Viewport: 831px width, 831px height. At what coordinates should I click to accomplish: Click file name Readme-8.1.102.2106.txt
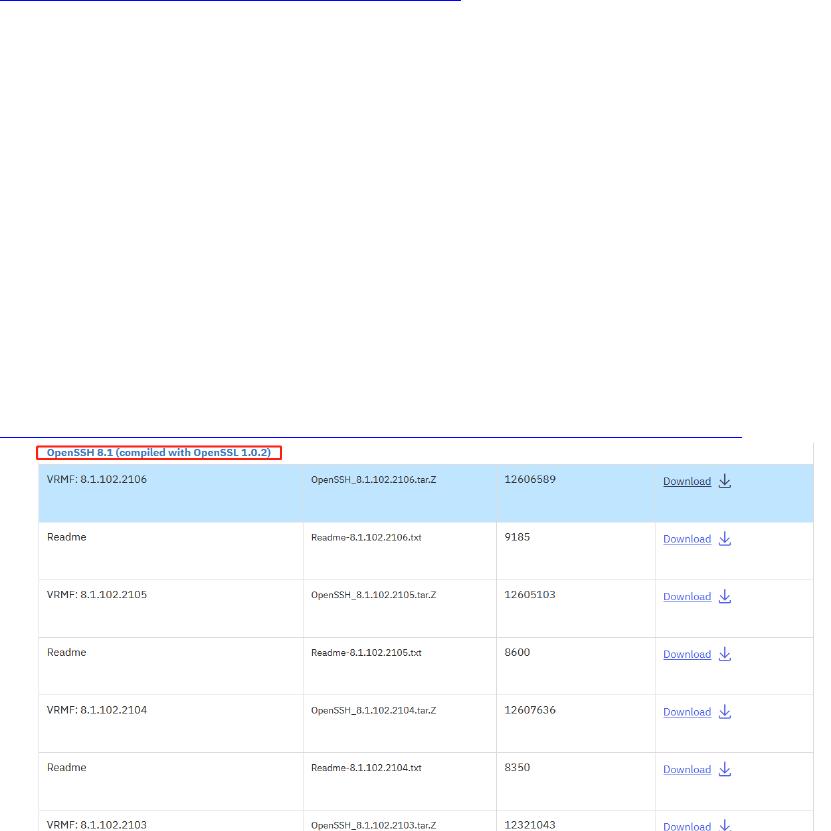point(366,537)
